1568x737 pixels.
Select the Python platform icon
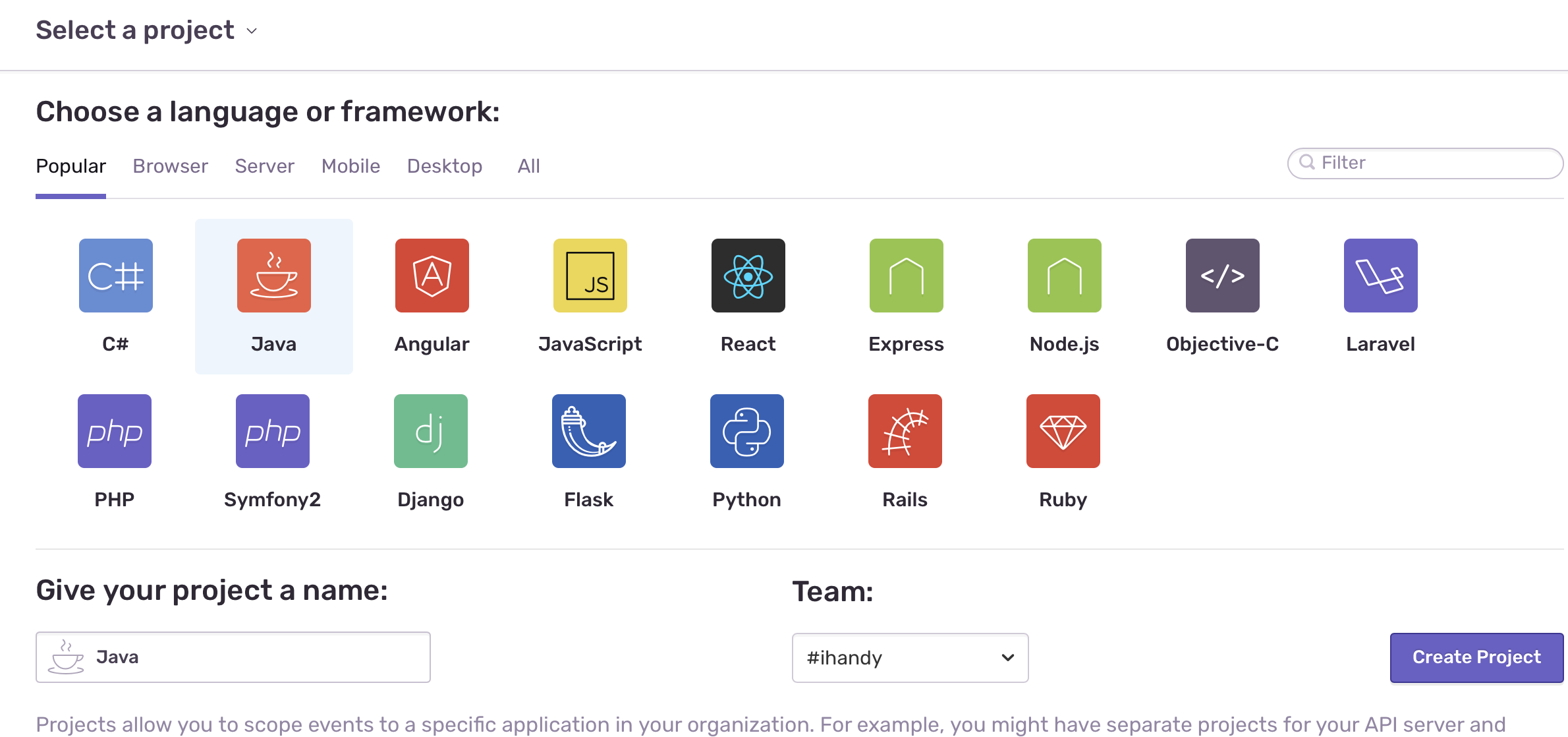coord(747,431)
